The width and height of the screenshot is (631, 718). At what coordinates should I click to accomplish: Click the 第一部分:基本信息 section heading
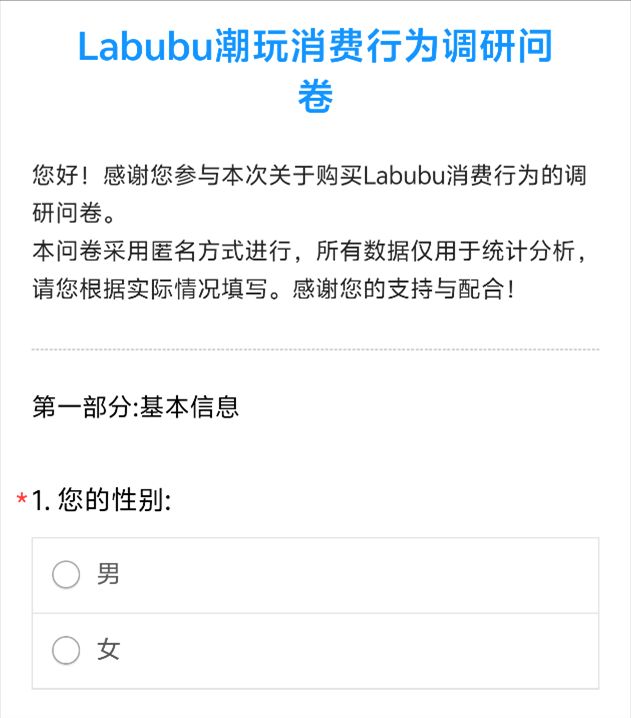(136, 408)
